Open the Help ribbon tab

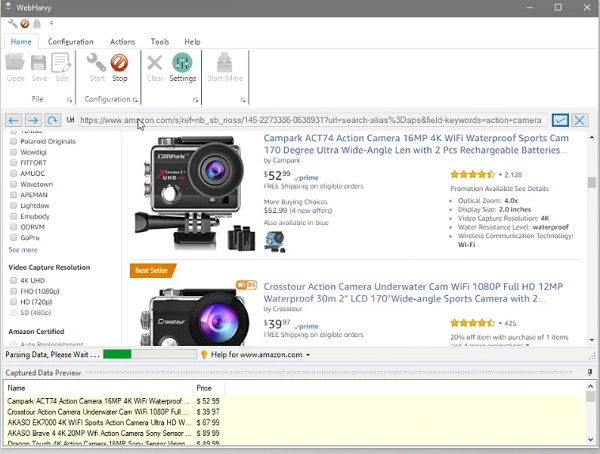tap(192, 42)
